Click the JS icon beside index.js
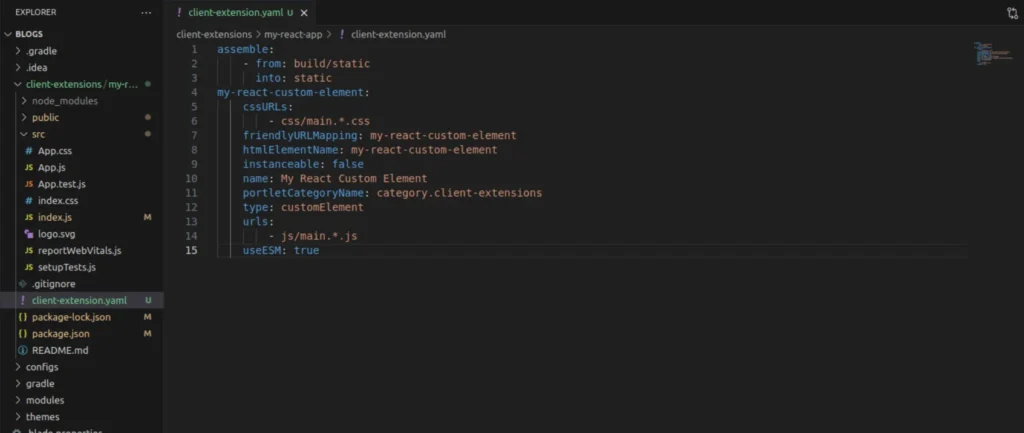Viewport: 1024px width, 433px height. [28, 217]
